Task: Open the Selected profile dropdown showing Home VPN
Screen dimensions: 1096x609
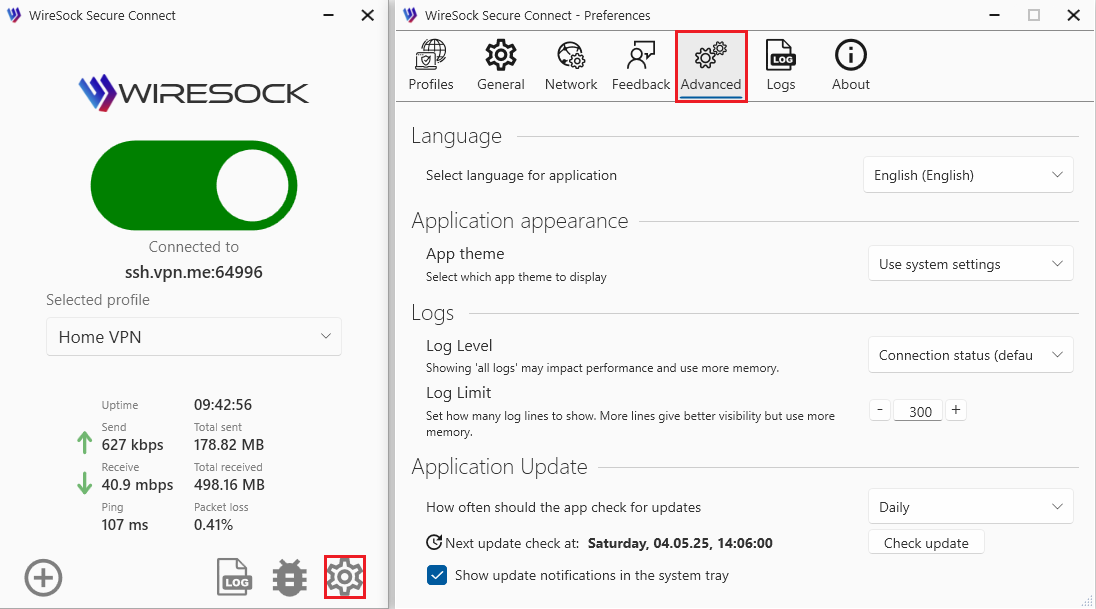Action: coord(194,337)
